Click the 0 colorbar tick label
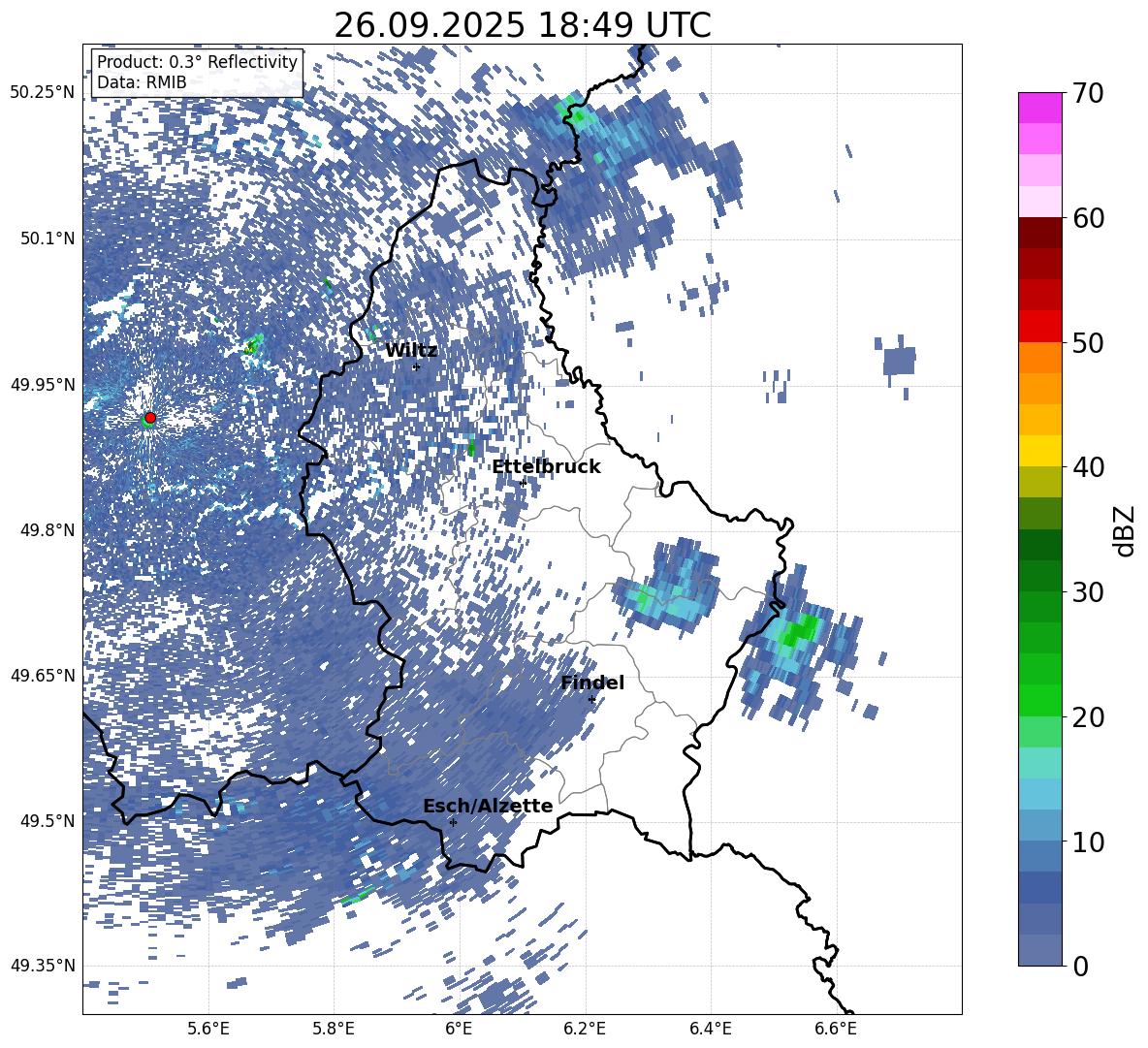 pos(1081,966)
